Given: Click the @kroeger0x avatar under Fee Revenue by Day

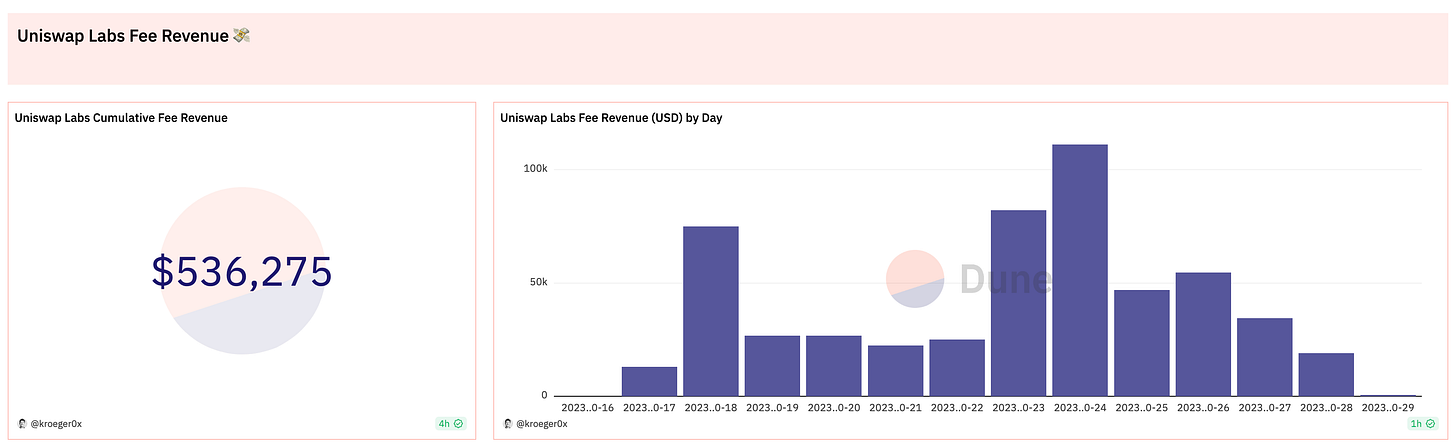Looking at the screenshot, I should (507, 424).
